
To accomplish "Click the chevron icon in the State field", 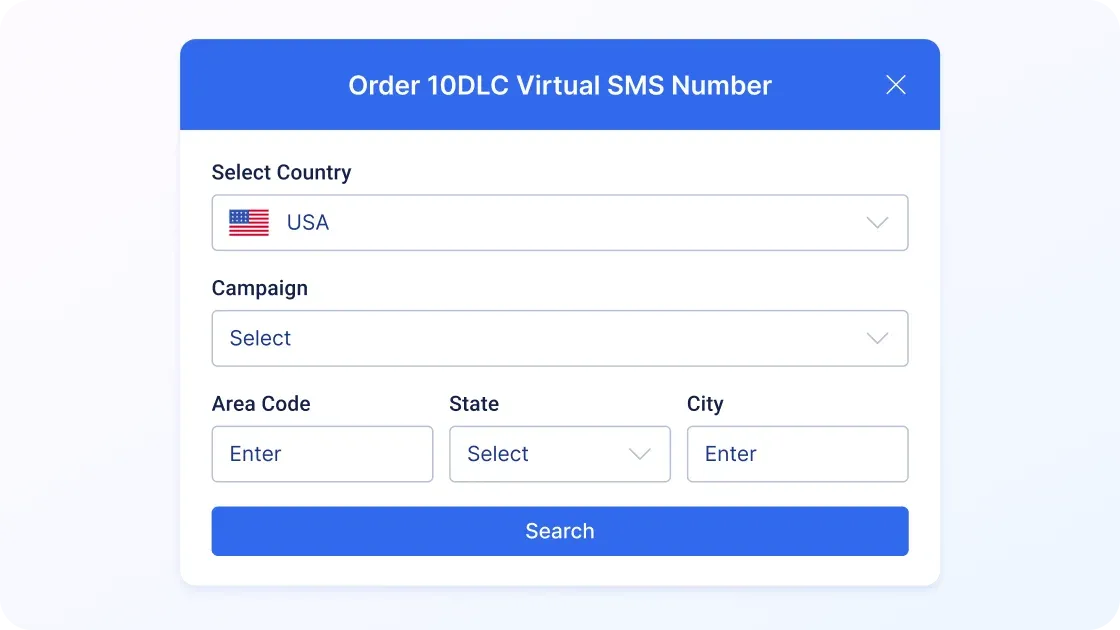I will tap(638, 454).
